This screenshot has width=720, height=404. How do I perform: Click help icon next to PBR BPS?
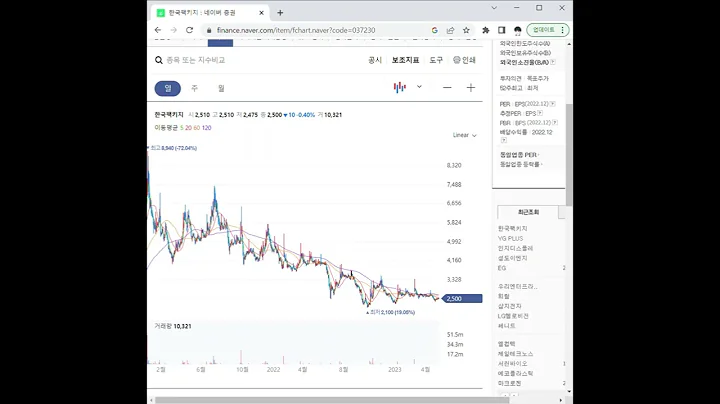[x=555, y=123]
